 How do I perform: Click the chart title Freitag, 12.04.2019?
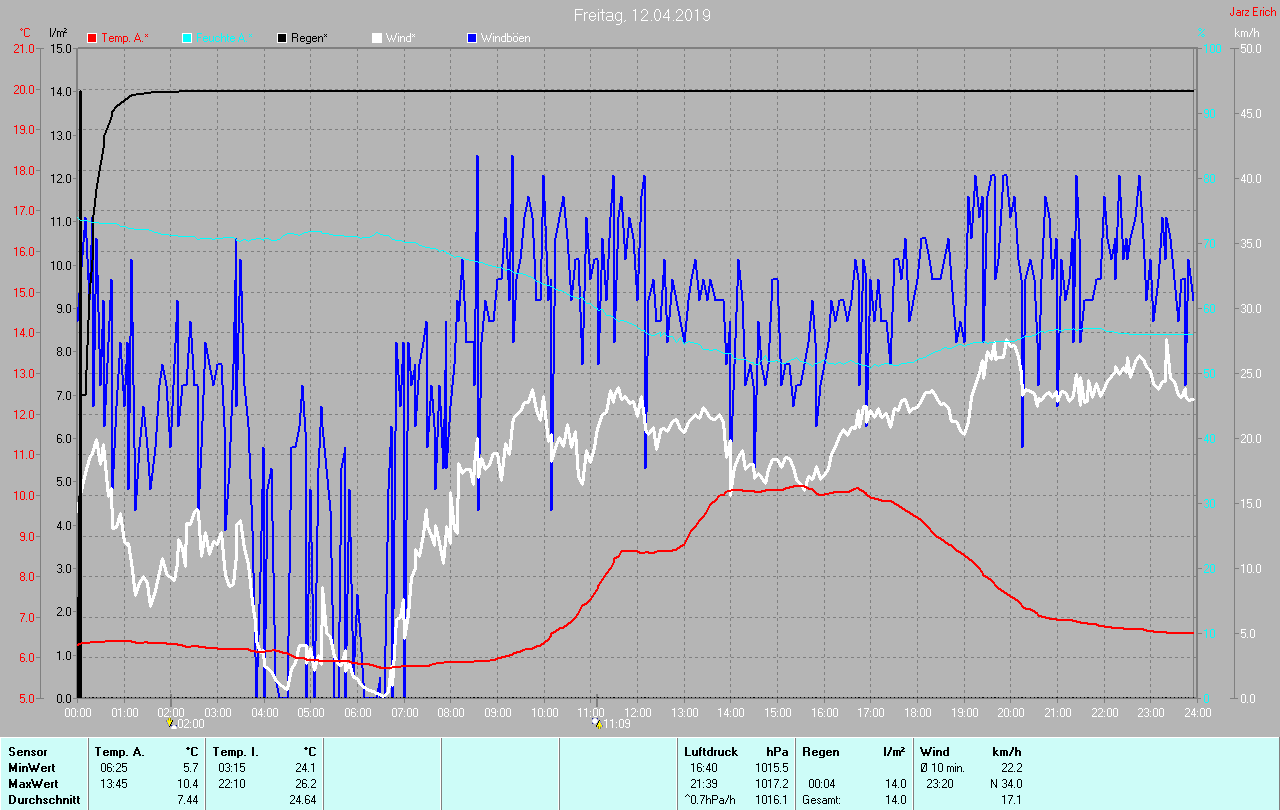point(642,15)
